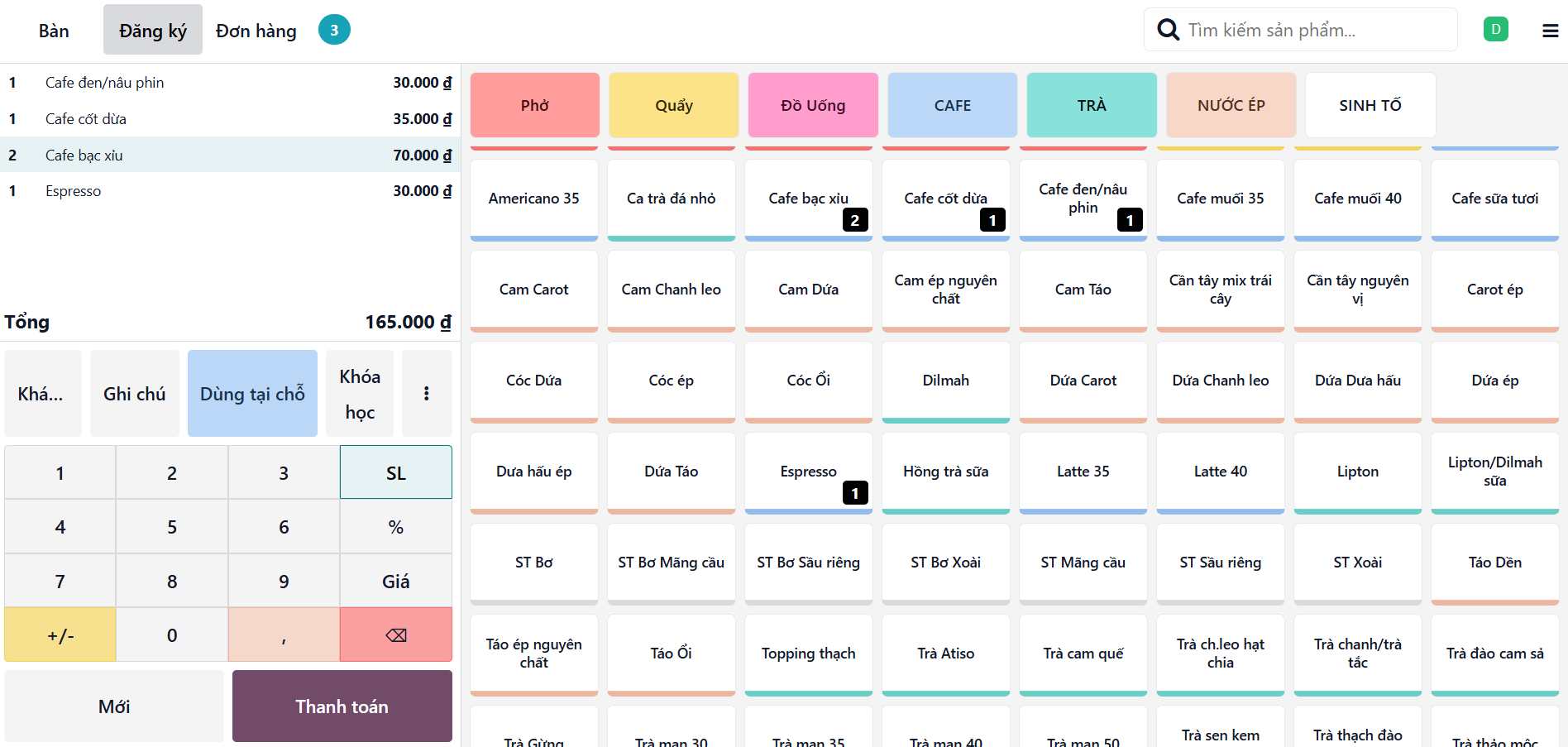Select the SL quantity mode

click(395, 473)
